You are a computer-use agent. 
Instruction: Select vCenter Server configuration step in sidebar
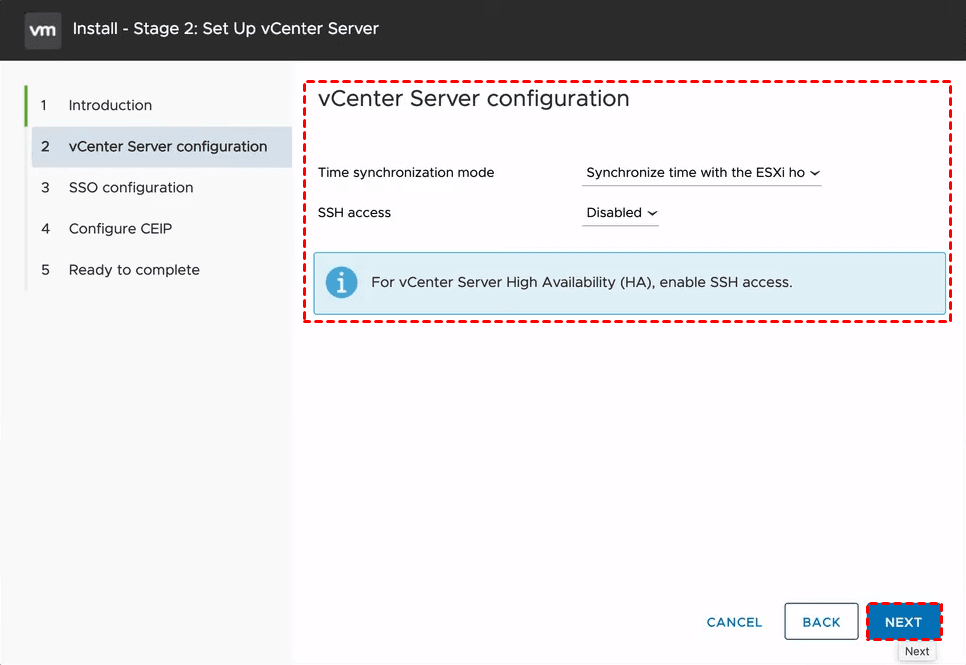[x=167, y=146]
